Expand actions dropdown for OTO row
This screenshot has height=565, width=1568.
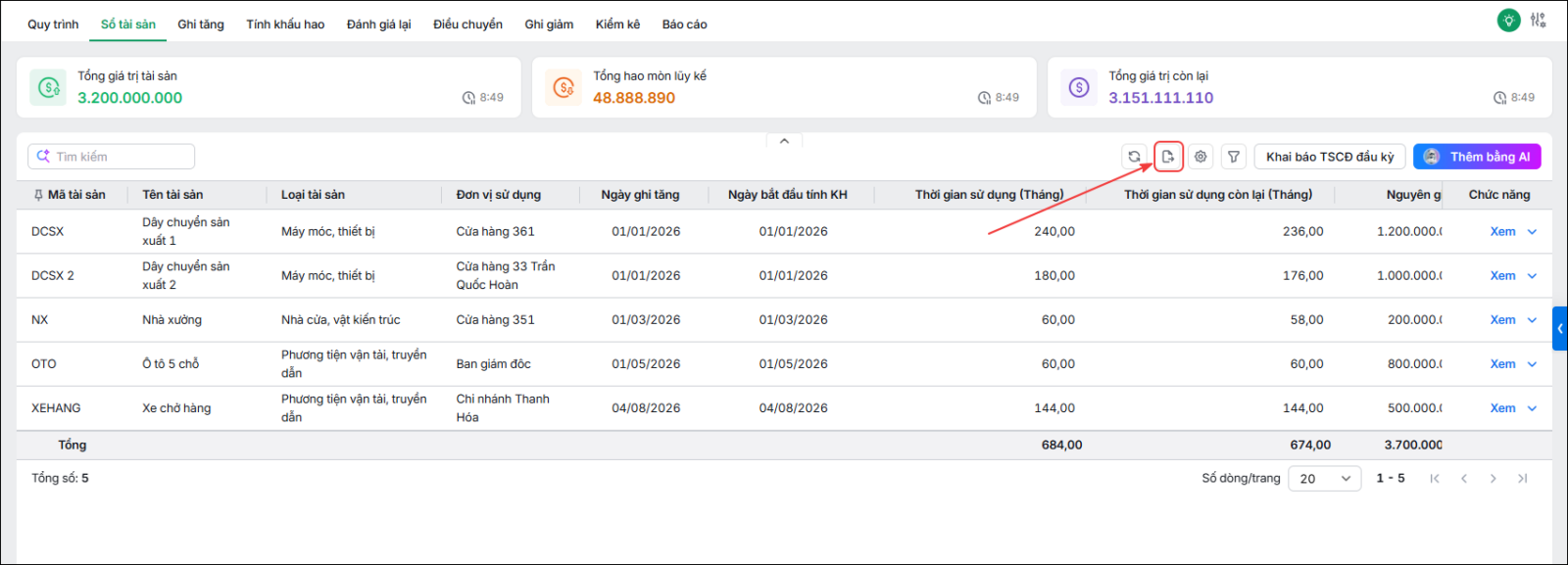tap(1532, 364)
